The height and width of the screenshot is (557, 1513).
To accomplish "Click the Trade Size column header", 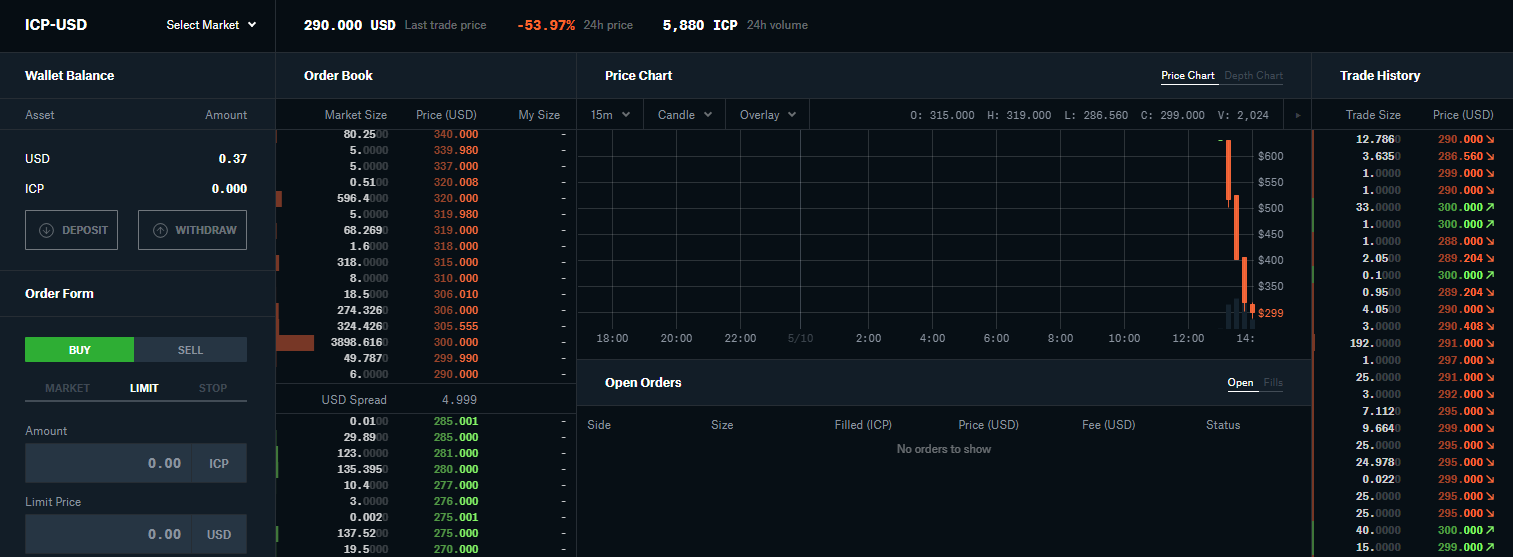I will [x=1373, y=115].
